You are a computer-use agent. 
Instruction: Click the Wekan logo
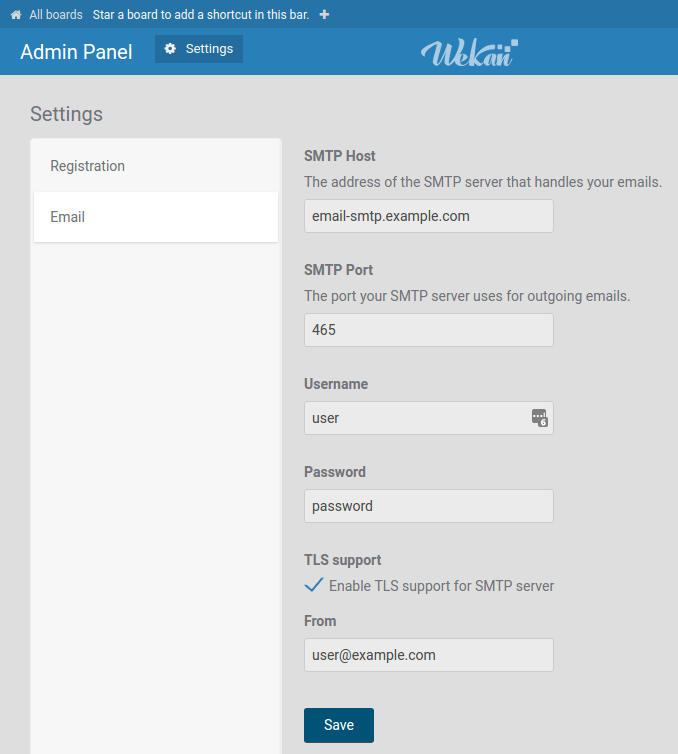tap(469, 52)
